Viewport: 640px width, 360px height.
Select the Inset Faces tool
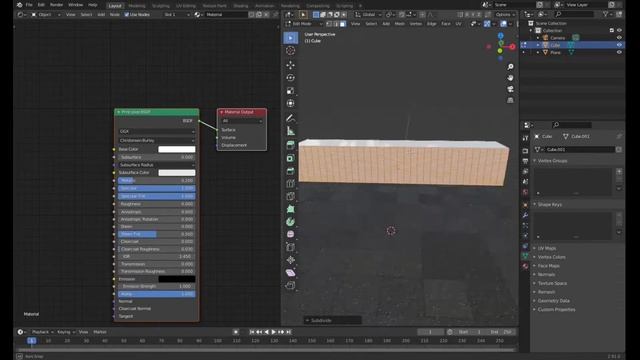[x=290, y=158]
